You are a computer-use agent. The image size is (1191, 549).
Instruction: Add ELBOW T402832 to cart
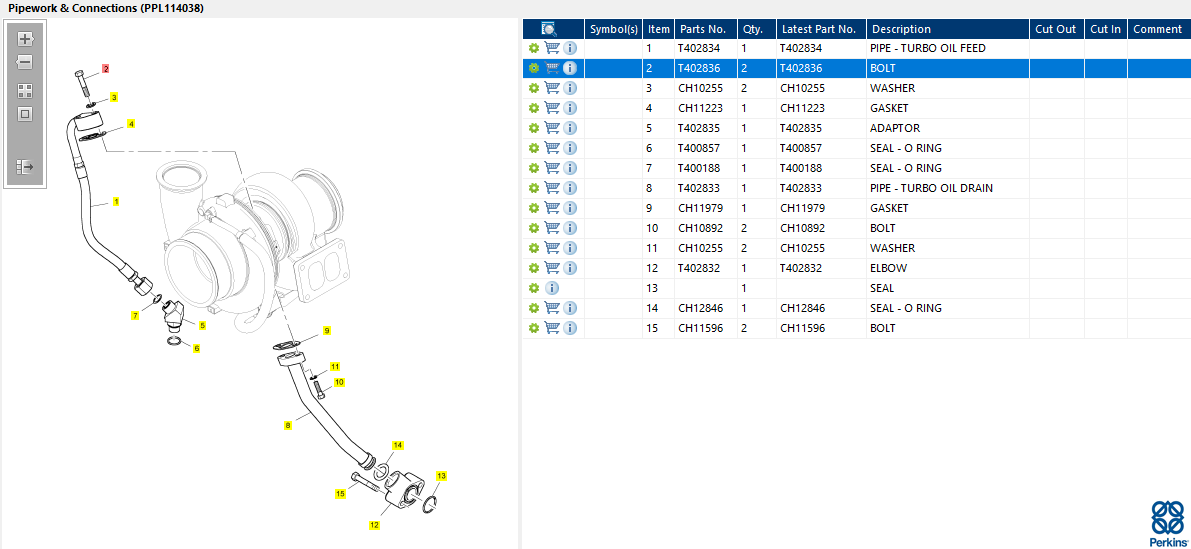(552, 267)
